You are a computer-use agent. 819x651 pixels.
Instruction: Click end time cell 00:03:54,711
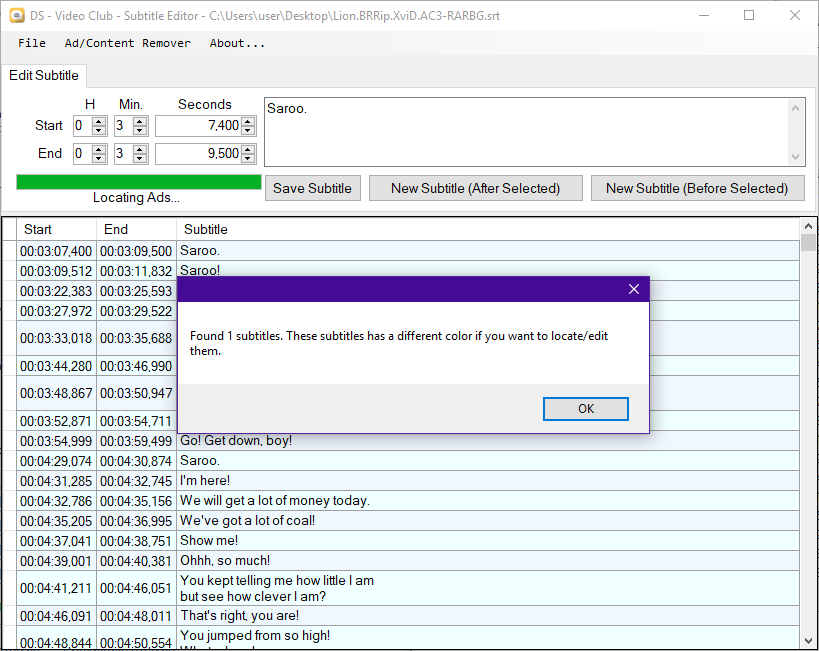tap(136, 421)
